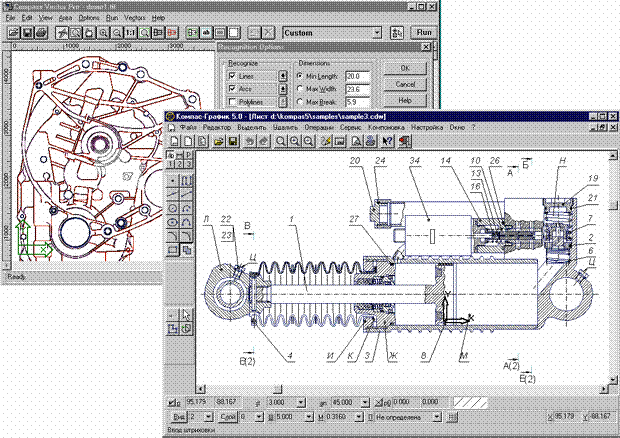Click the Max Width value field
Viewport: 620px width, 438px height.
click(357, 89)
